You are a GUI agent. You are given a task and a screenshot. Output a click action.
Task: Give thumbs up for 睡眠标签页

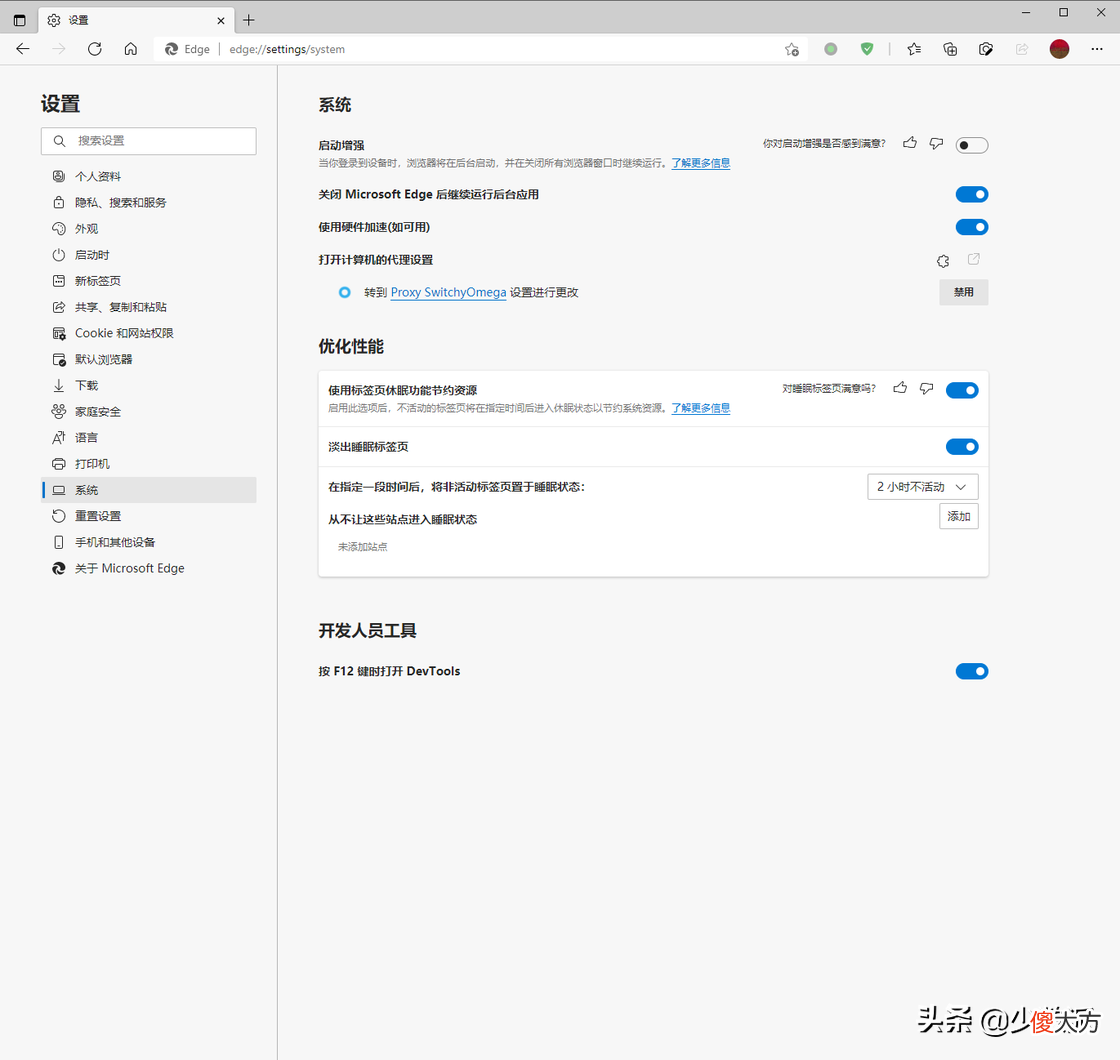tap(900, 389)
